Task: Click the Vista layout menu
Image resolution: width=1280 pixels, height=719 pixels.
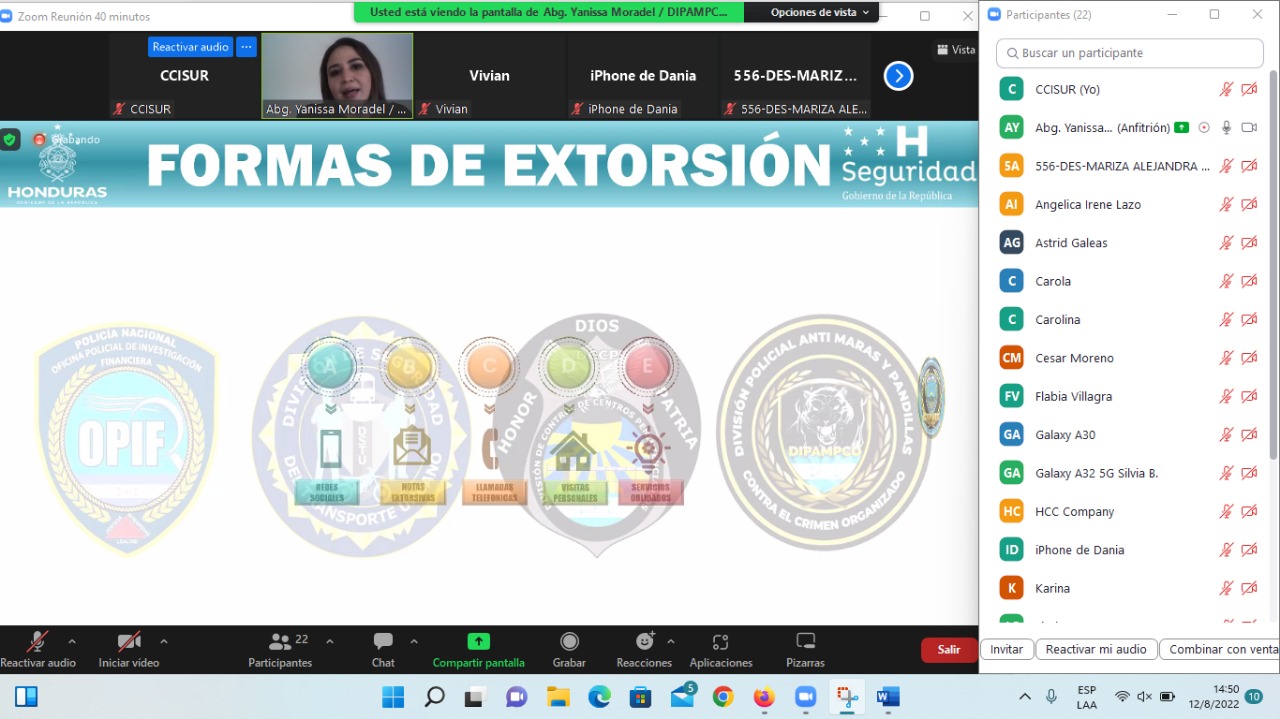Action: [x=955, y=50]
